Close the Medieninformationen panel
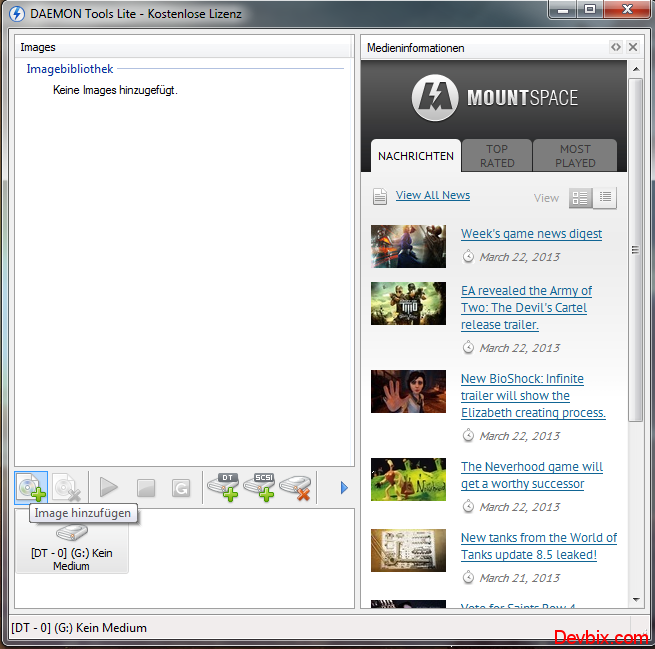 (x=633, y=47)
